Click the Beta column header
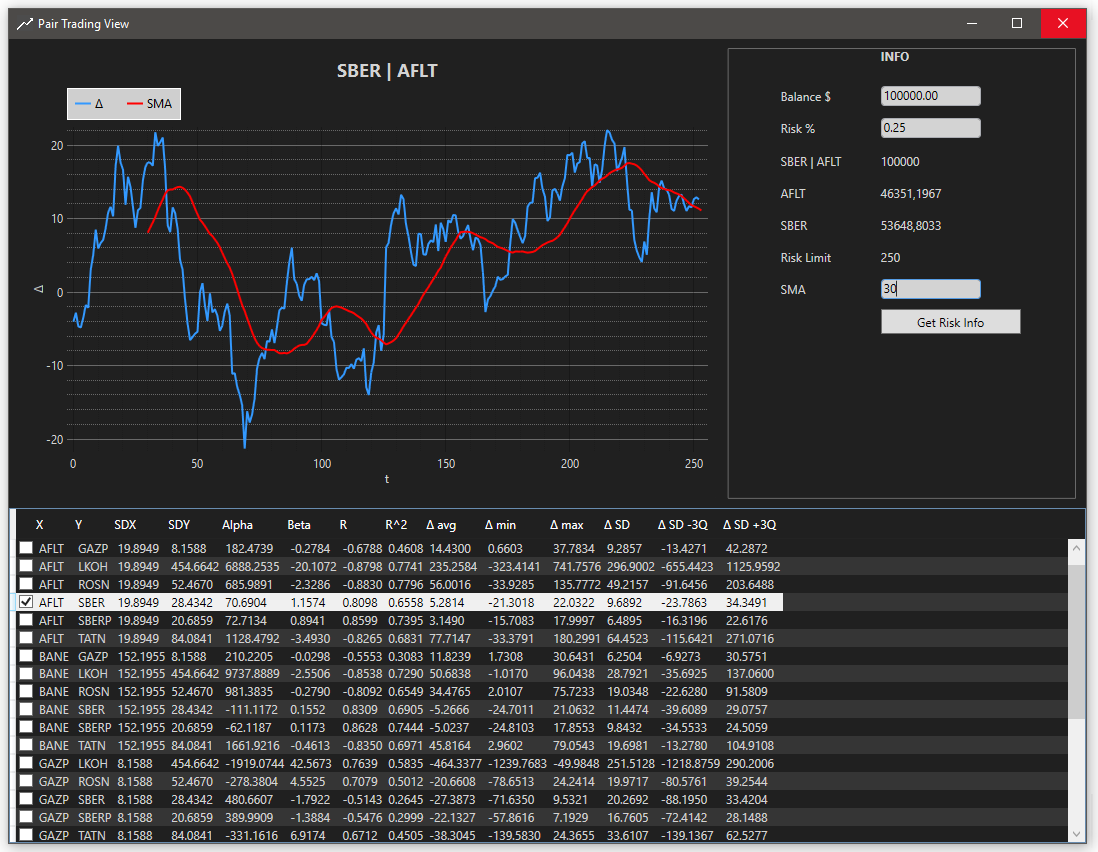The height and width of the screenshot is (852, 1098). pos(299,525)
